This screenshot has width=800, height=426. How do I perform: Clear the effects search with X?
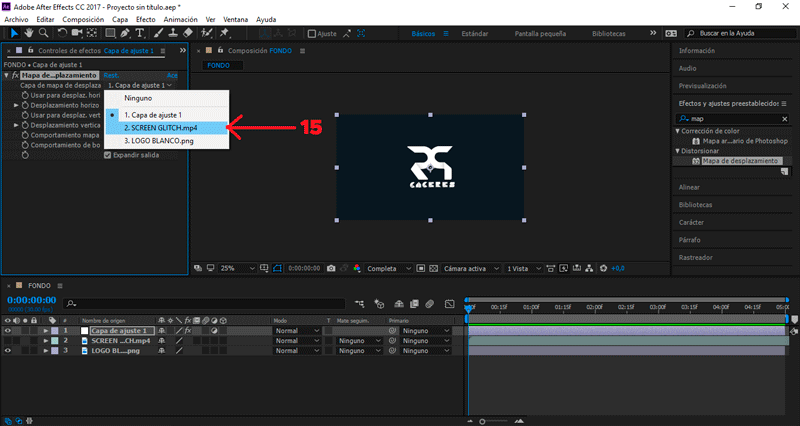785,119
